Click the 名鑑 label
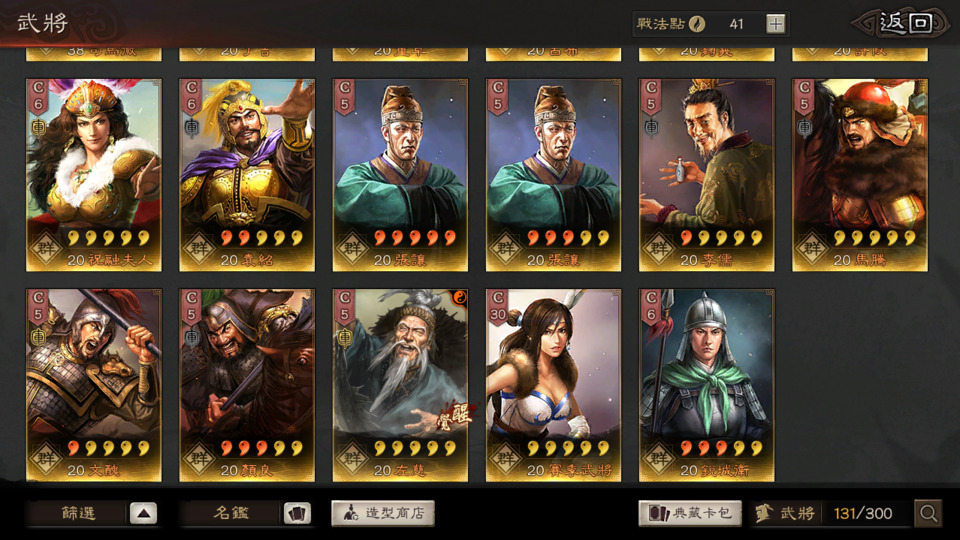This screenshot has height=540, width=960. (x=231, y=513)
